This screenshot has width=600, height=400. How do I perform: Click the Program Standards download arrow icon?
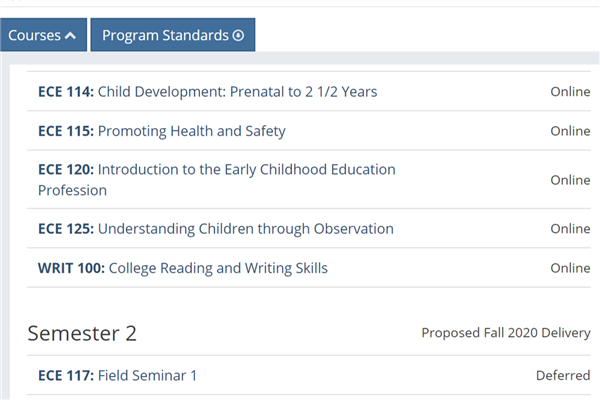click(x=238, y=36)
